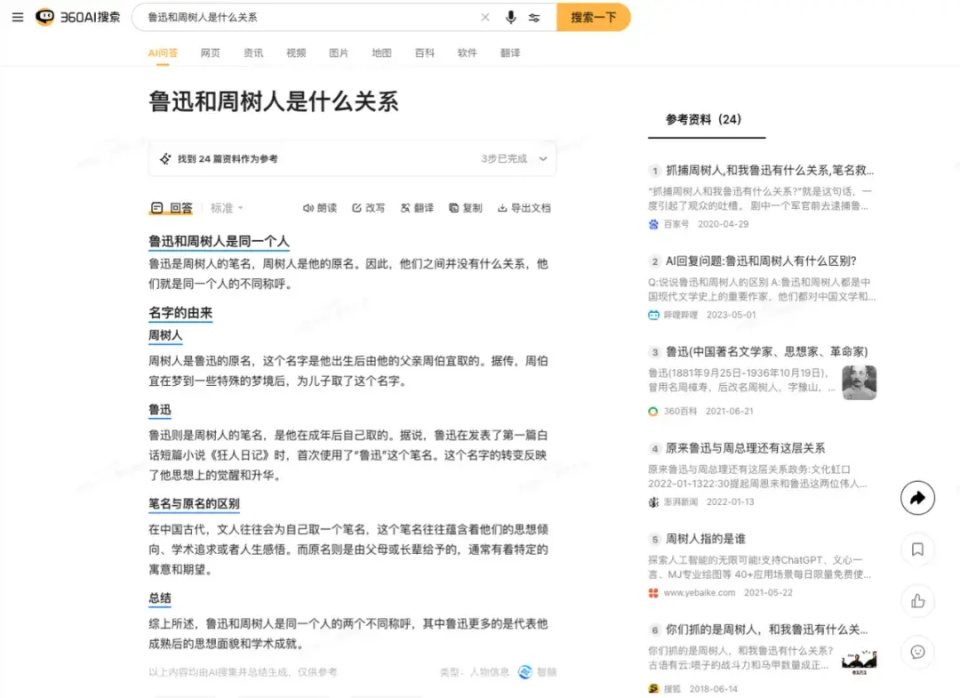Toggle the 回答 answer view
This screenshot has height=698, width=960.
[172, 207]
